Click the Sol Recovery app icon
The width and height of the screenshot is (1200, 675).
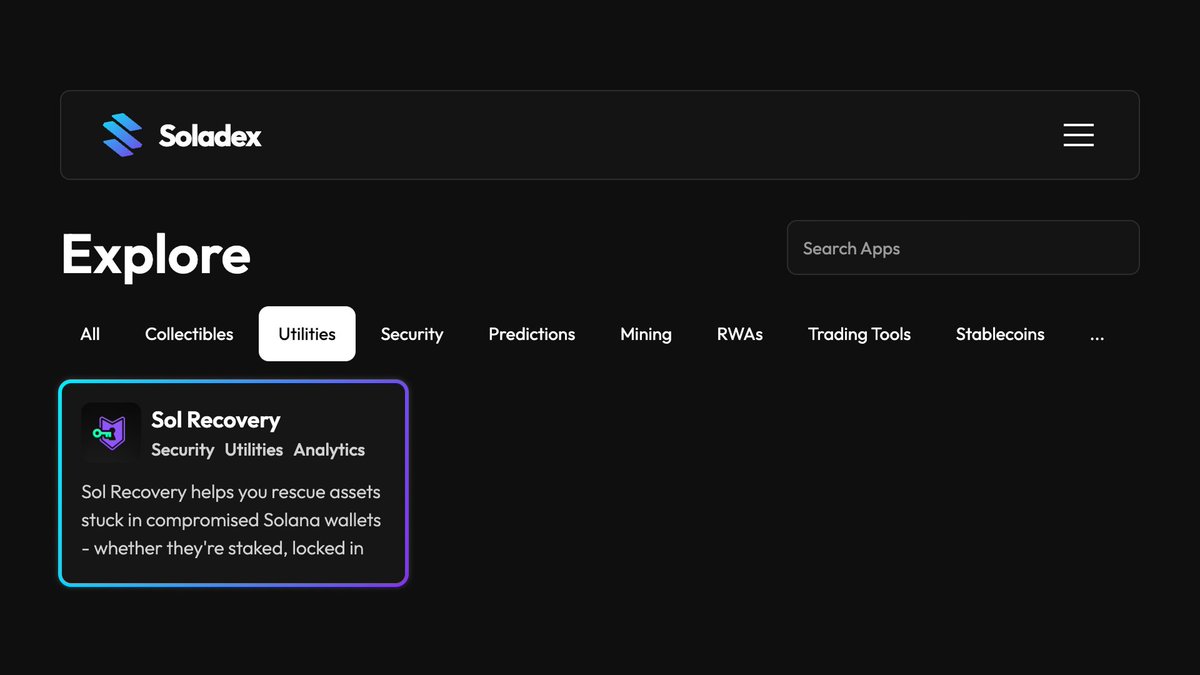pyautogui.click(x=111, y=432)
